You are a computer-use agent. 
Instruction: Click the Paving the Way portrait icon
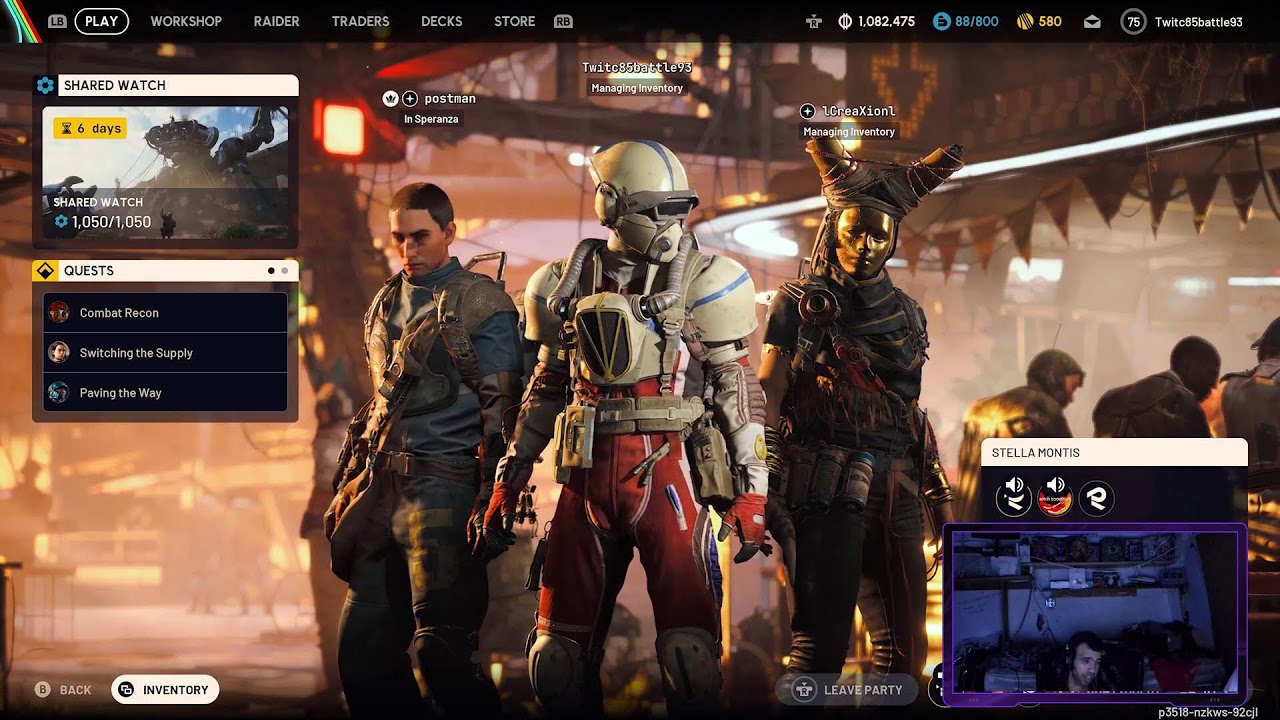[59, 393]
